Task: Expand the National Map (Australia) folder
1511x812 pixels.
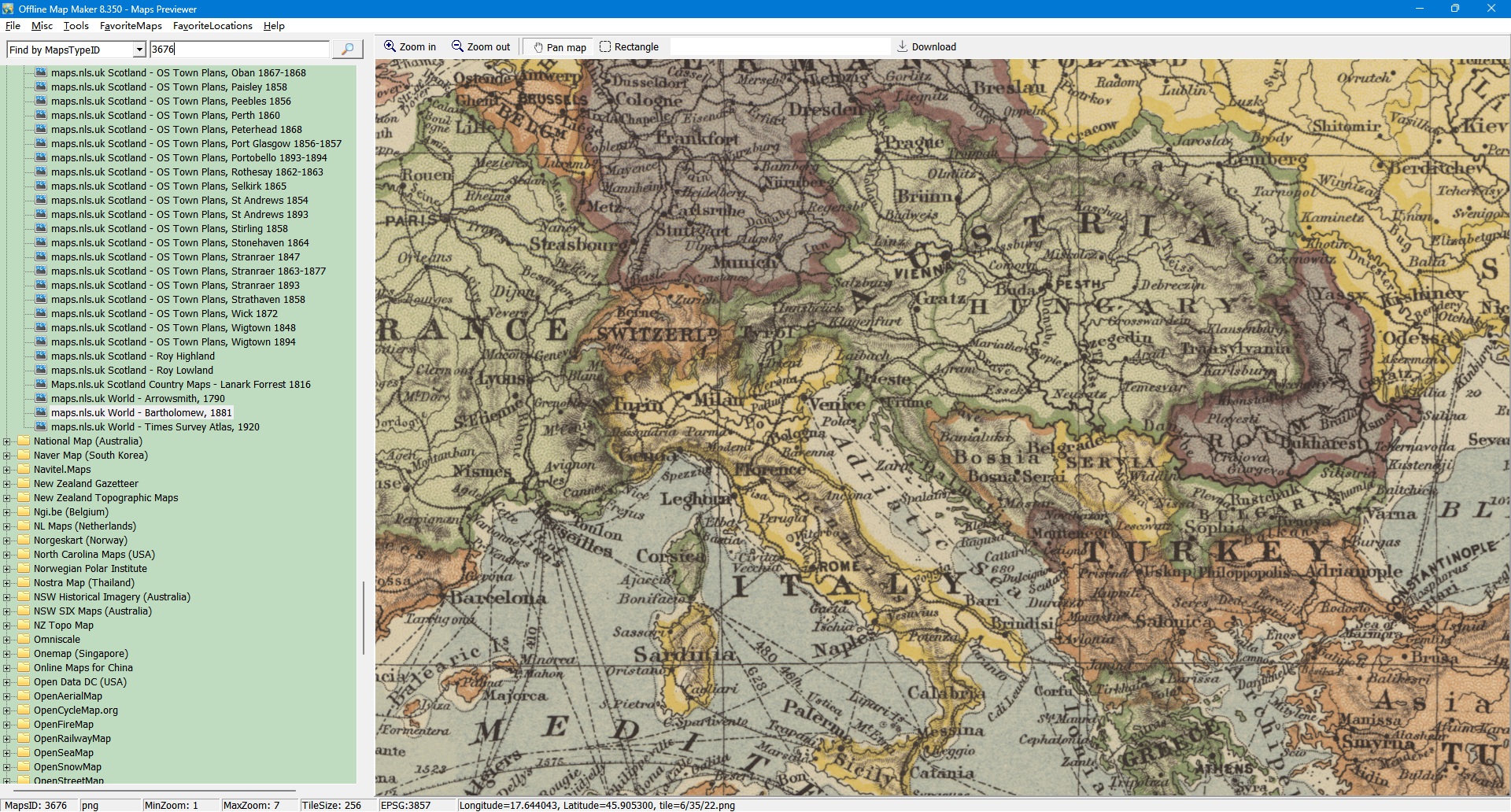Action: click(7, 441)
